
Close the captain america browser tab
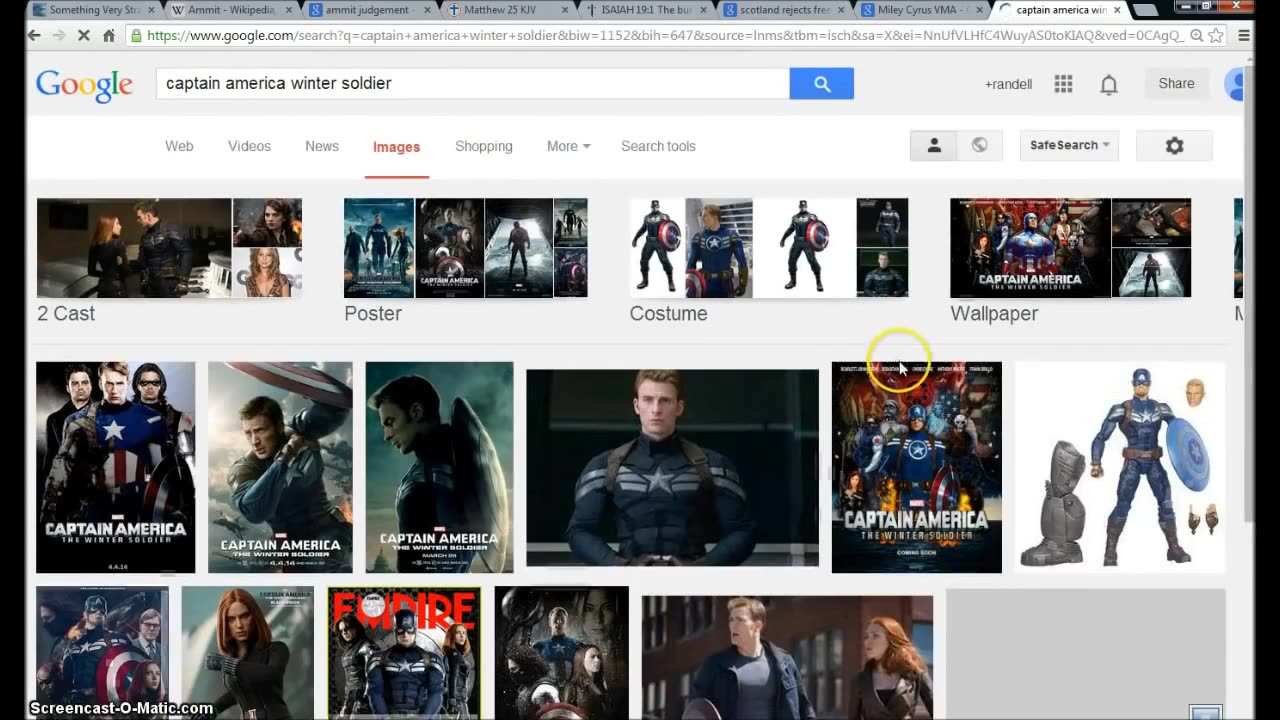(1117, 10)
